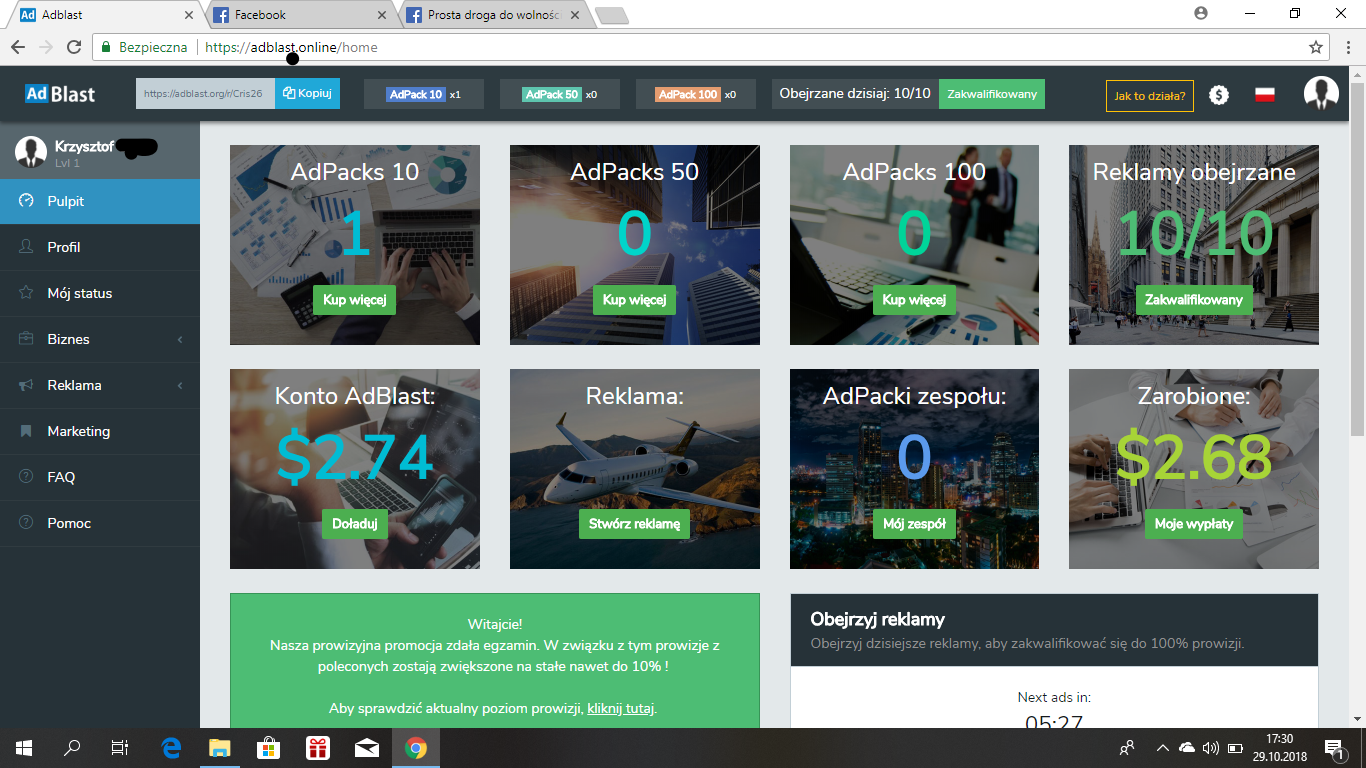Viewport: 1366px width, 768px height.
Task: Open the Windows Start menu
Action: click(24, 748)
